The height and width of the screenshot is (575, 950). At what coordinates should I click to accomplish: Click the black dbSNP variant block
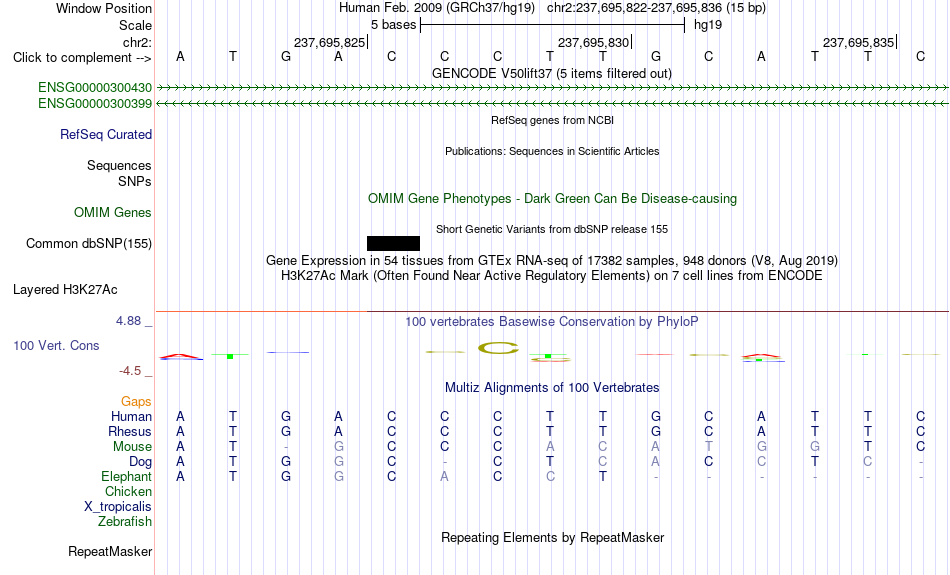(393, 244)
